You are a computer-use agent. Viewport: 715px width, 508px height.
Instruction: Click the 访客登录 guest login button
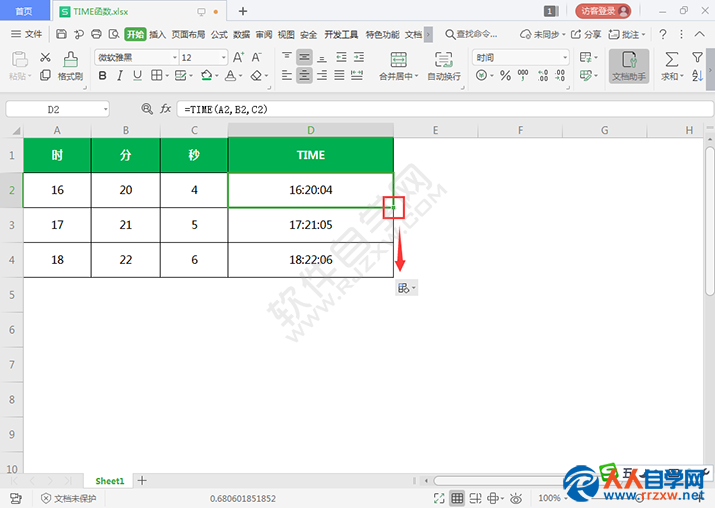603,11
